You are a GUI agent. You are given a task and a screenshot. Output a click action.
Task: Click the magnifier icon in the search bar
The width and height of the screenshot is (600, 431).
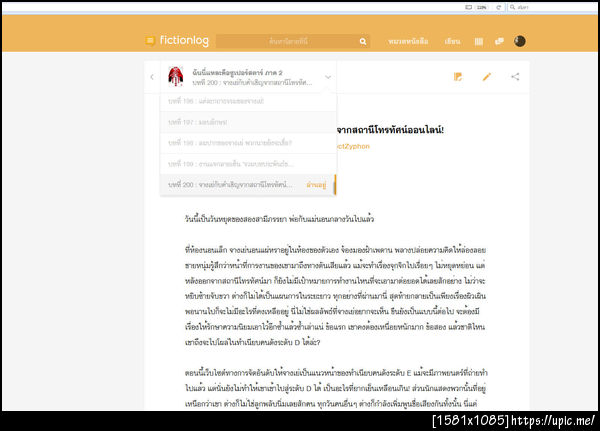coord(363,41)
